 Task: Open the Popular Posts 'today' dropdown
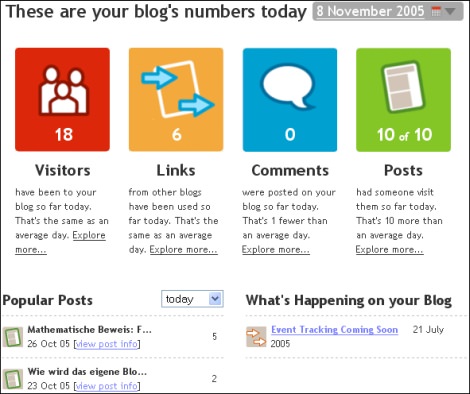pos(192,299)
